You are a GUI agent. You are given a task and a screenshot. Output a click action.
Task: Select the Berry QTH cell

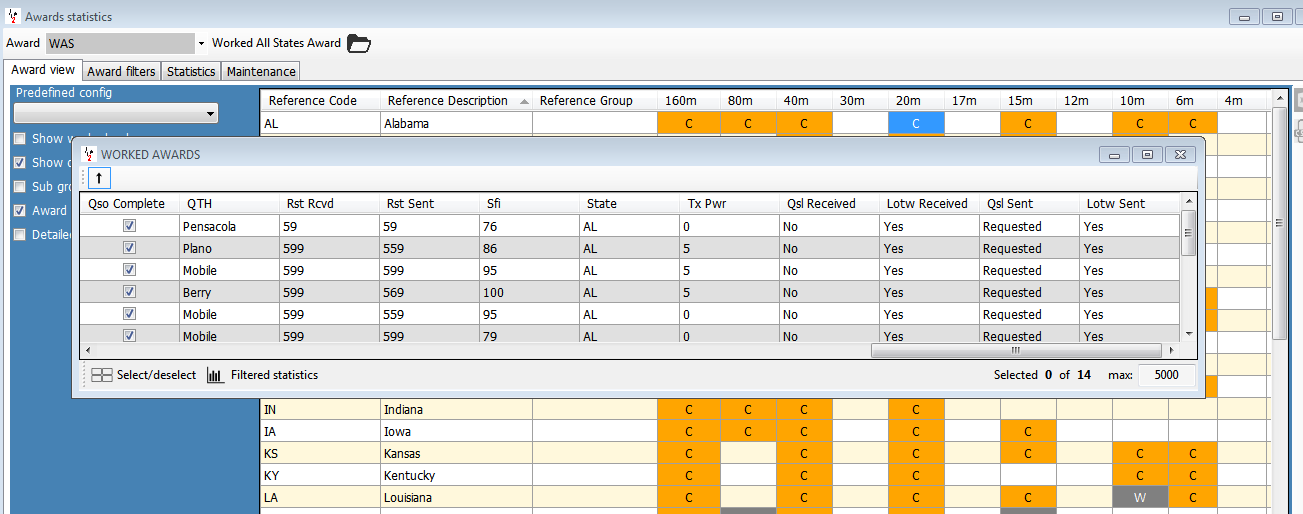(229, 292)
